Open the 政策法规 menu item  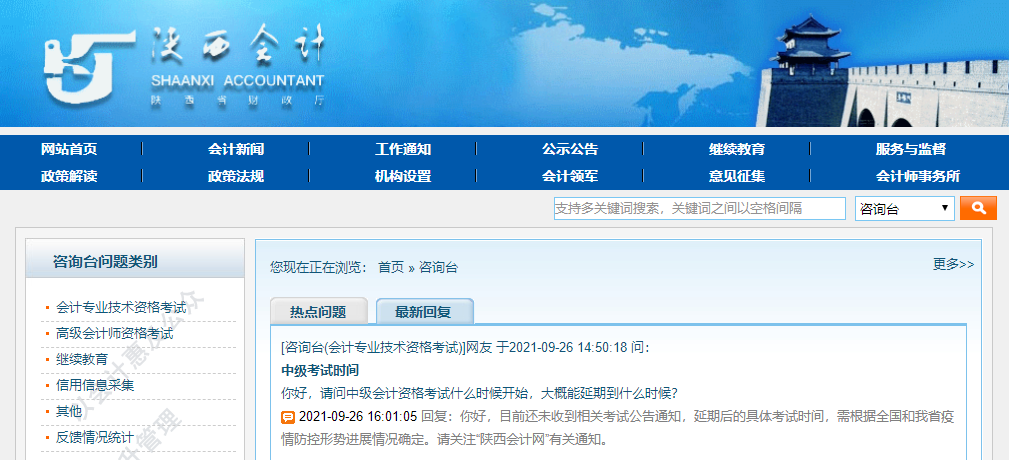coord(236,176)
